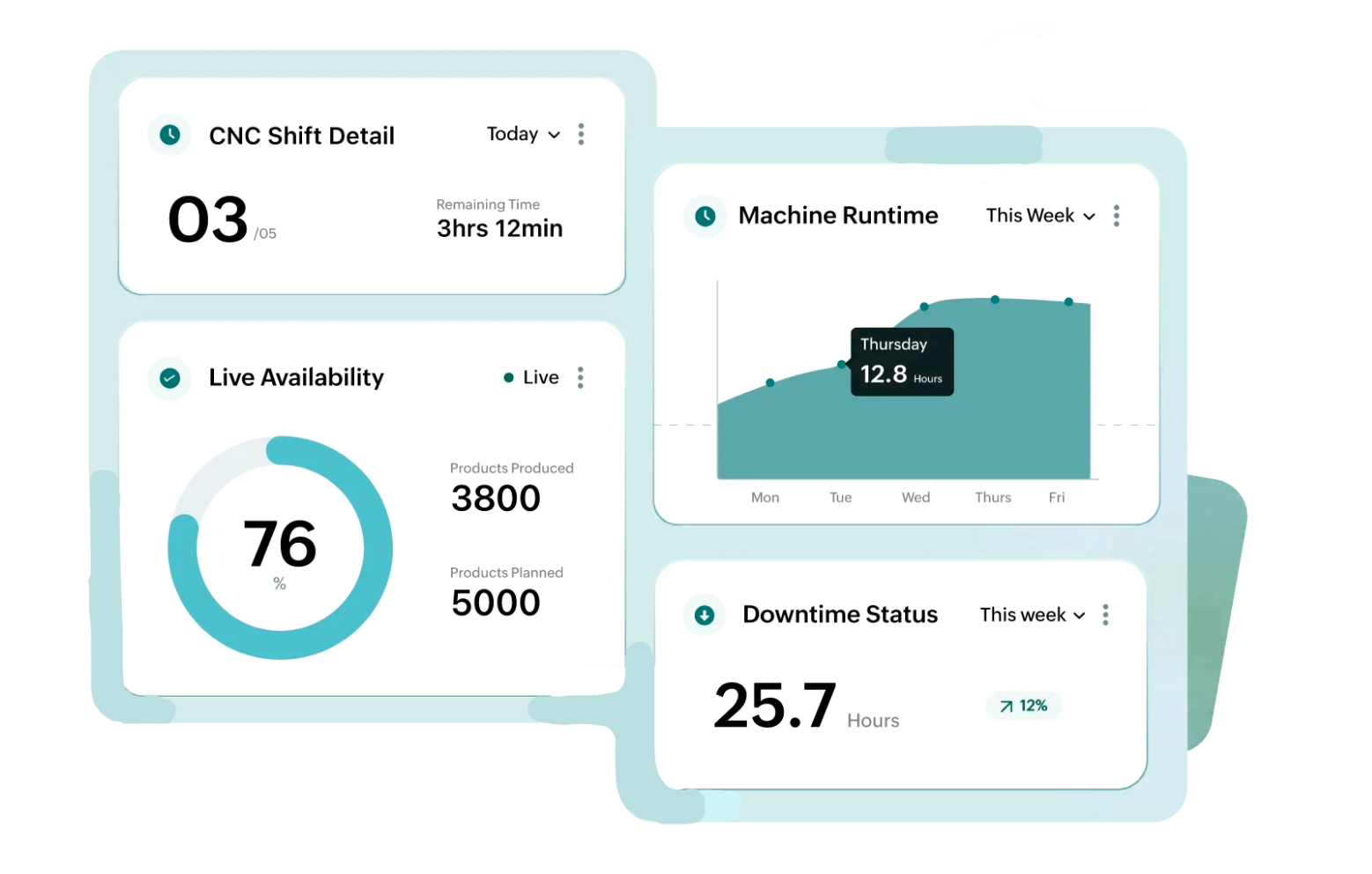This screenshot has width=1372, height=874.
Task: Expand the This Week dropdown for Machine Runtime
Action: coord(1041,216)
